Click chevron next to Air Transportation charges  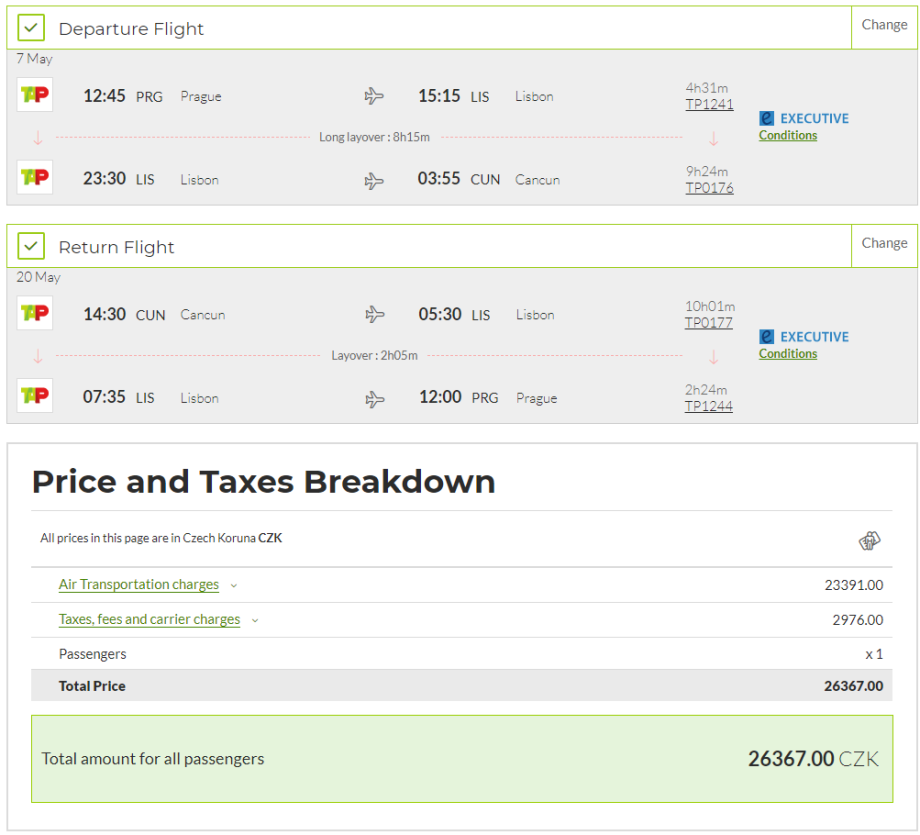tap(234, 586)
